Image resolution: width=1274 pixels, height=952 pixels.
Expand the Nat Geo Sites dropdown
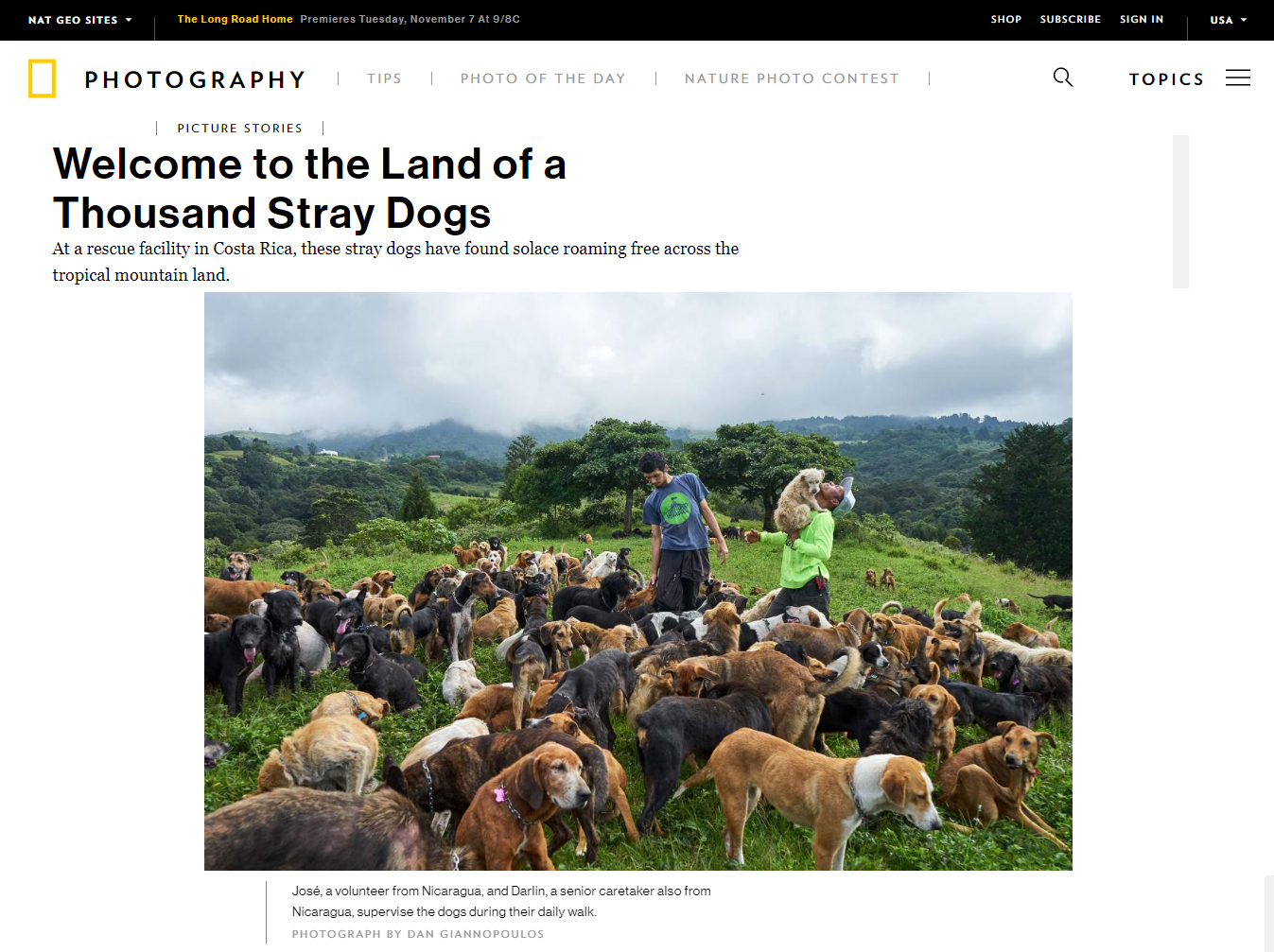pyautogui.click(x=80, y=20)
